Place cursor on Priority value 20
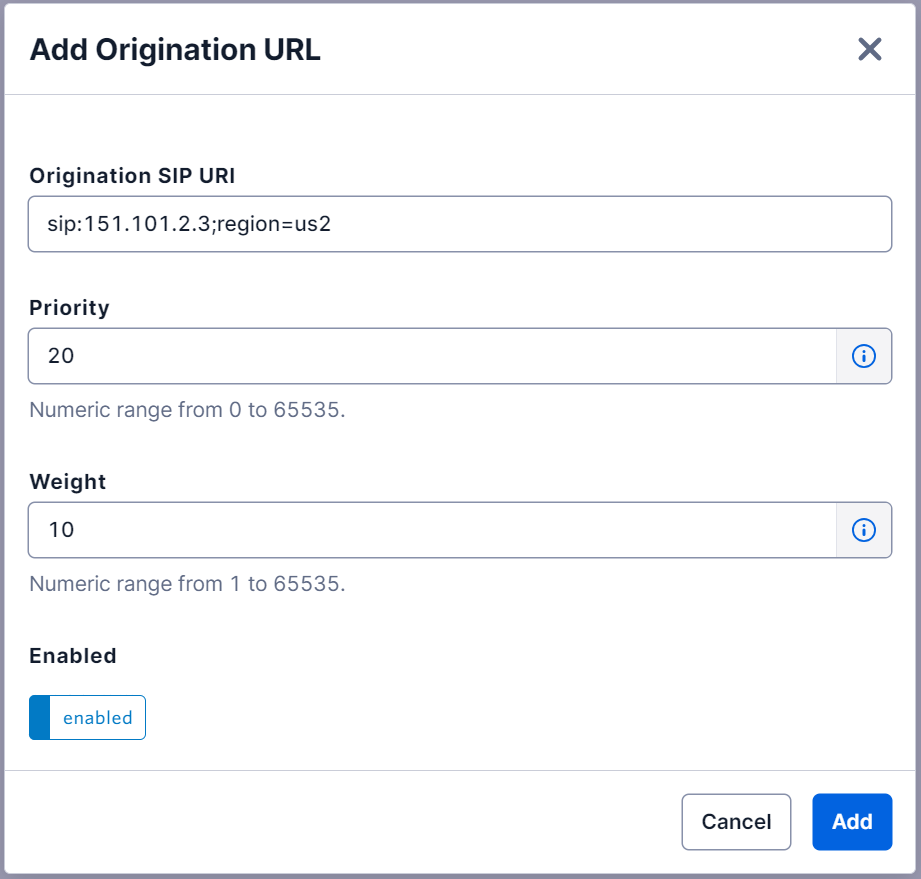Image resolution: width=921 pixels, height=879 pixels. (61, 356)
